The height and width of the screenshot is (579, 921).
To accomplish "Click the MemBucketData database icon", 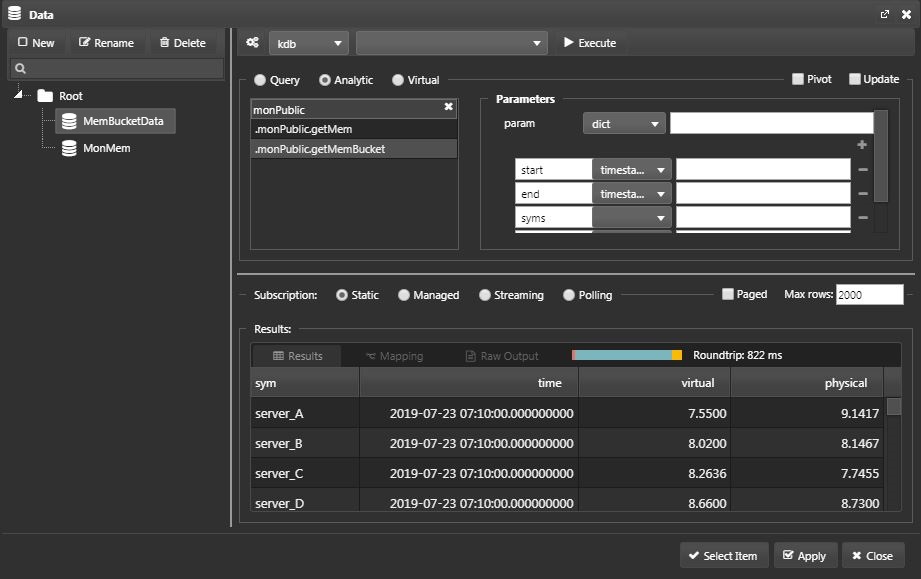I will [x=69, y=121].
